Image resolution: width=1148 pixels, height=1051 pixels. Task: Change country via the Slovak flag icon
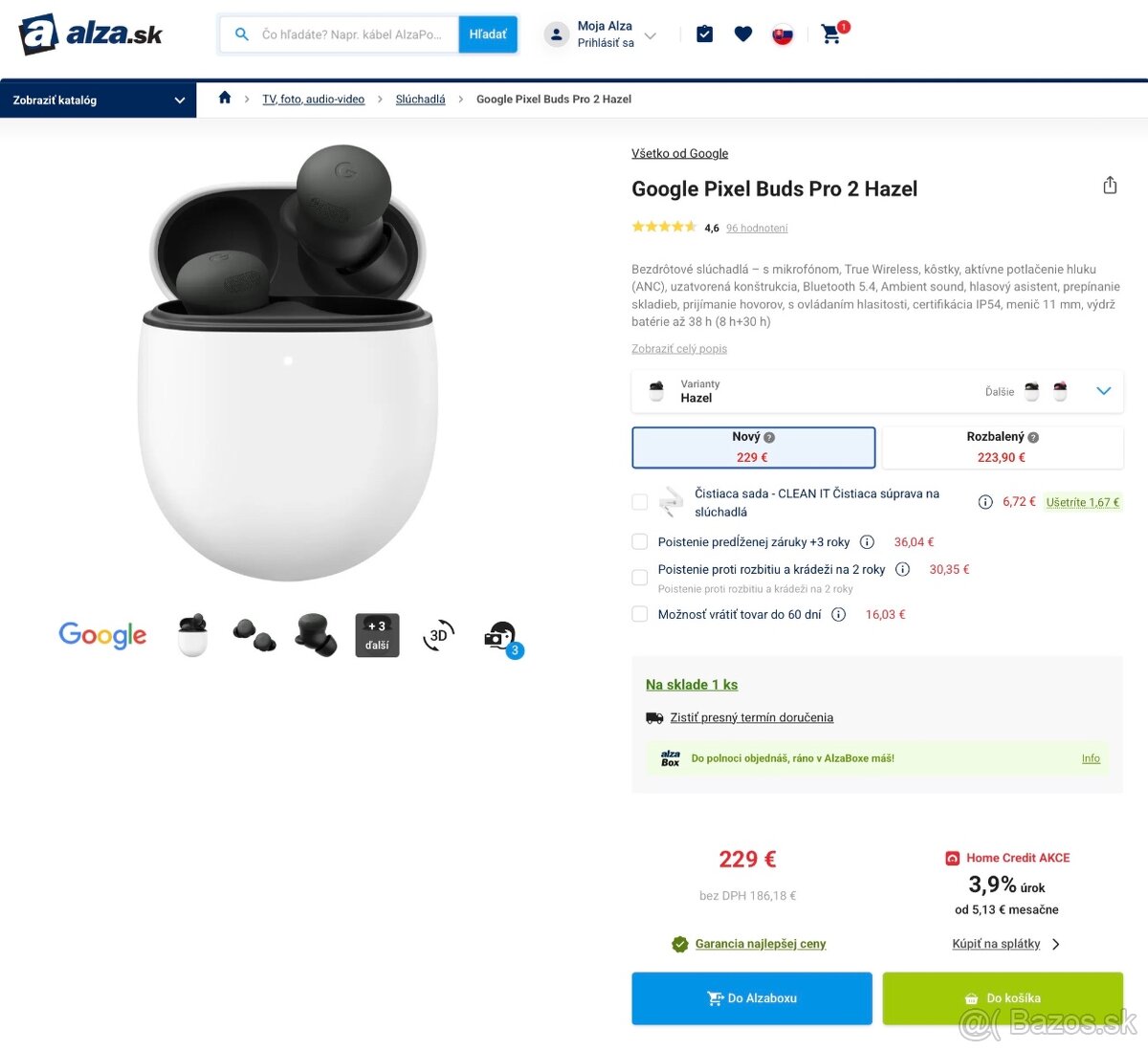[x=782, y=33]
